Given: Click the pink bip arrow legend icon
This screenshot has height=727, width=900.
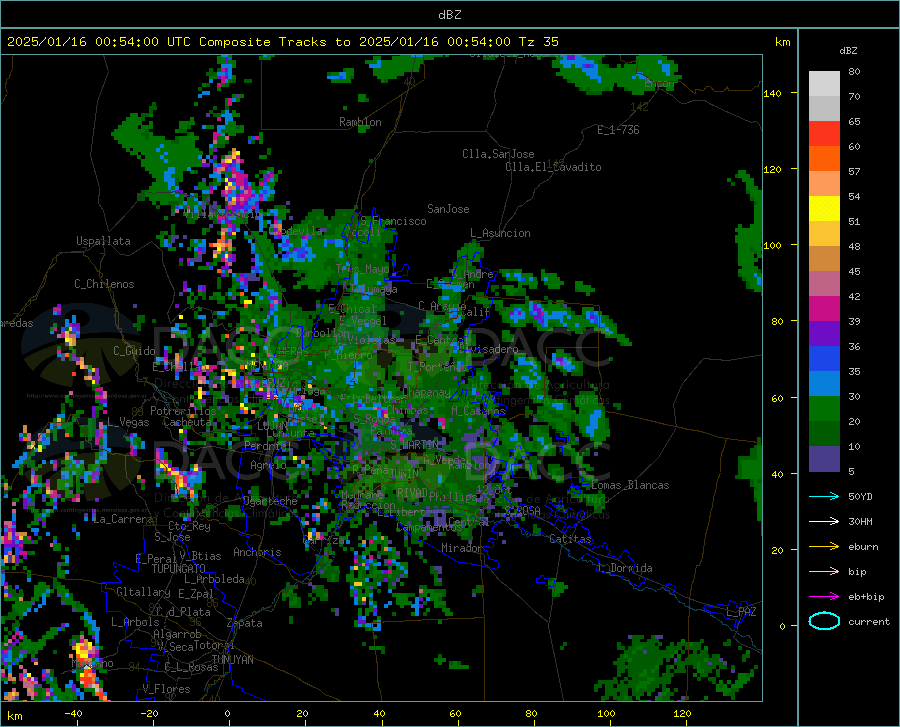Looking at the screenshot, I should (x=824, y=572).
